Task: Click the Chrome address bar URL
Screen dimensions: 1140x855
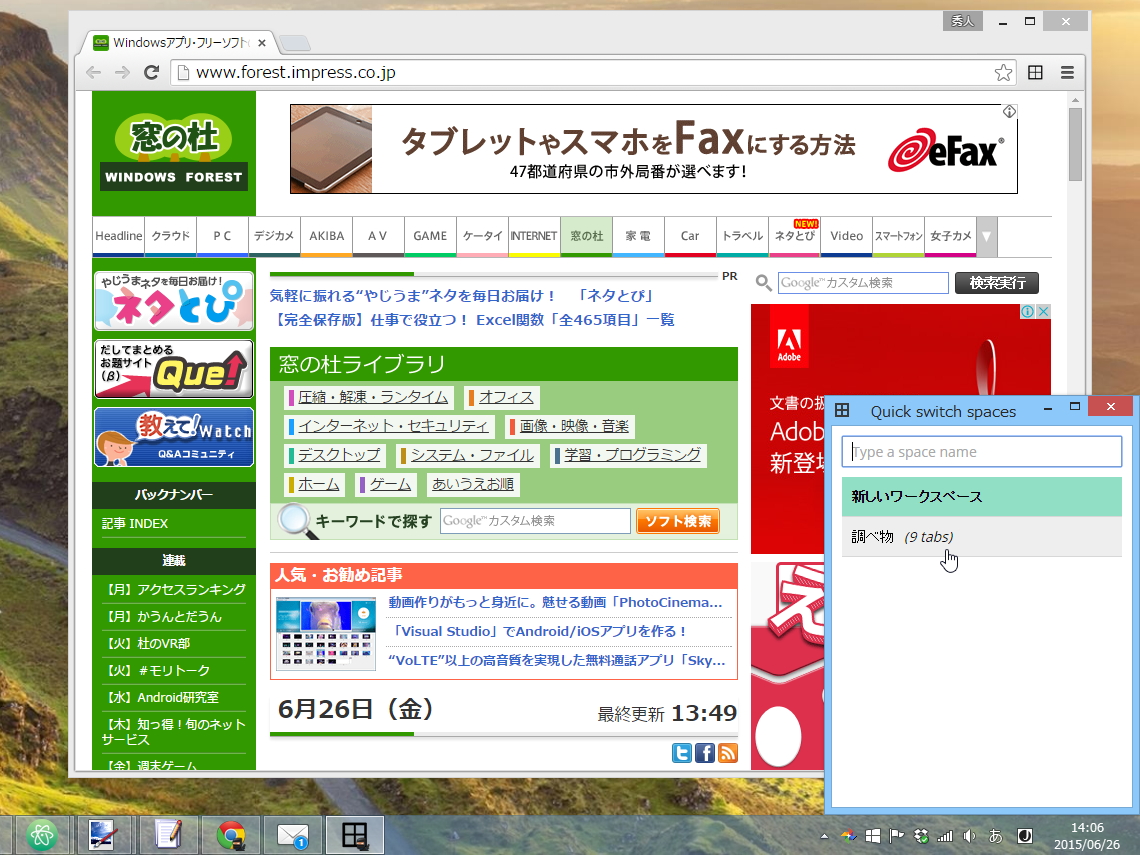Action: [296, 72]
